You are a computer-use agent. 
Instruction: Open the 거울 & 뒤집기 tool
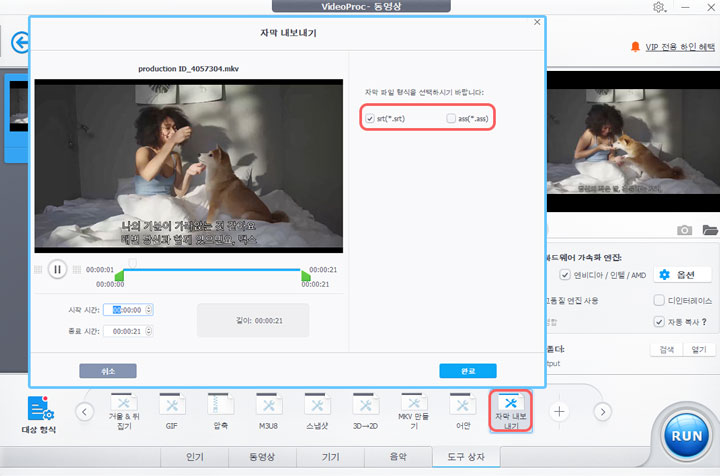tap(124, 411)
